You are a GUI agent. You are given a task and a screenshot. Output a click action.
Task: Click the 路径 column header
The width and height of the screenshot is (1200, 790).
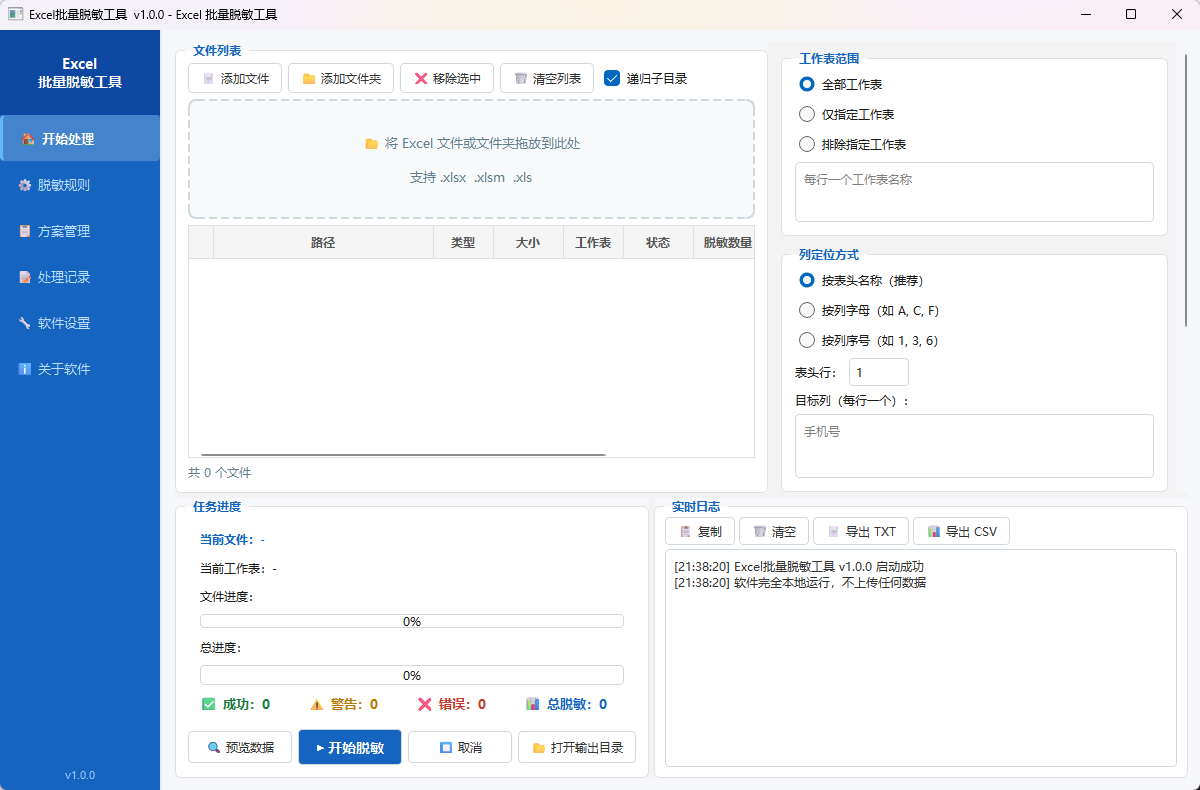(x=323, y=243)
